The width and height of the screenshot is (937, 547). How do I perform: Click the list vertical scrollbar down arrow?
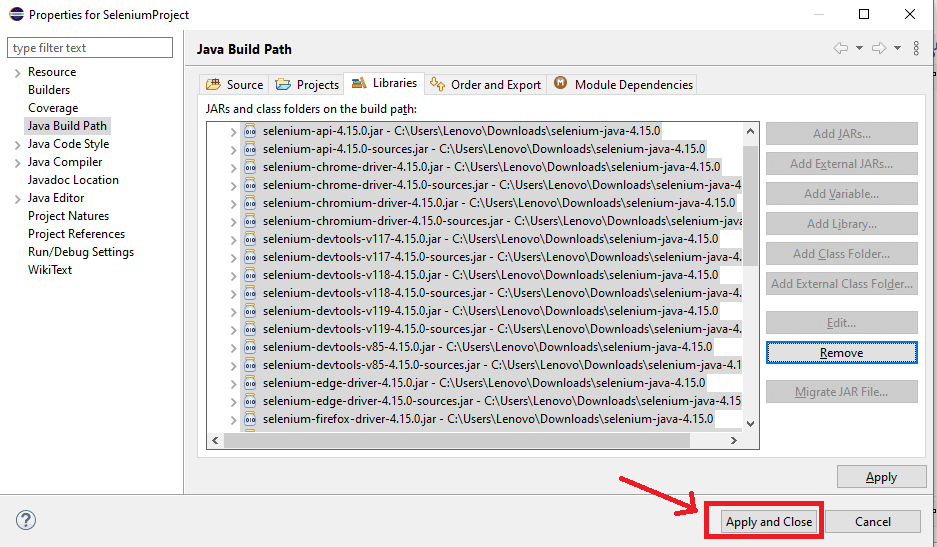[x=751, y=424]
